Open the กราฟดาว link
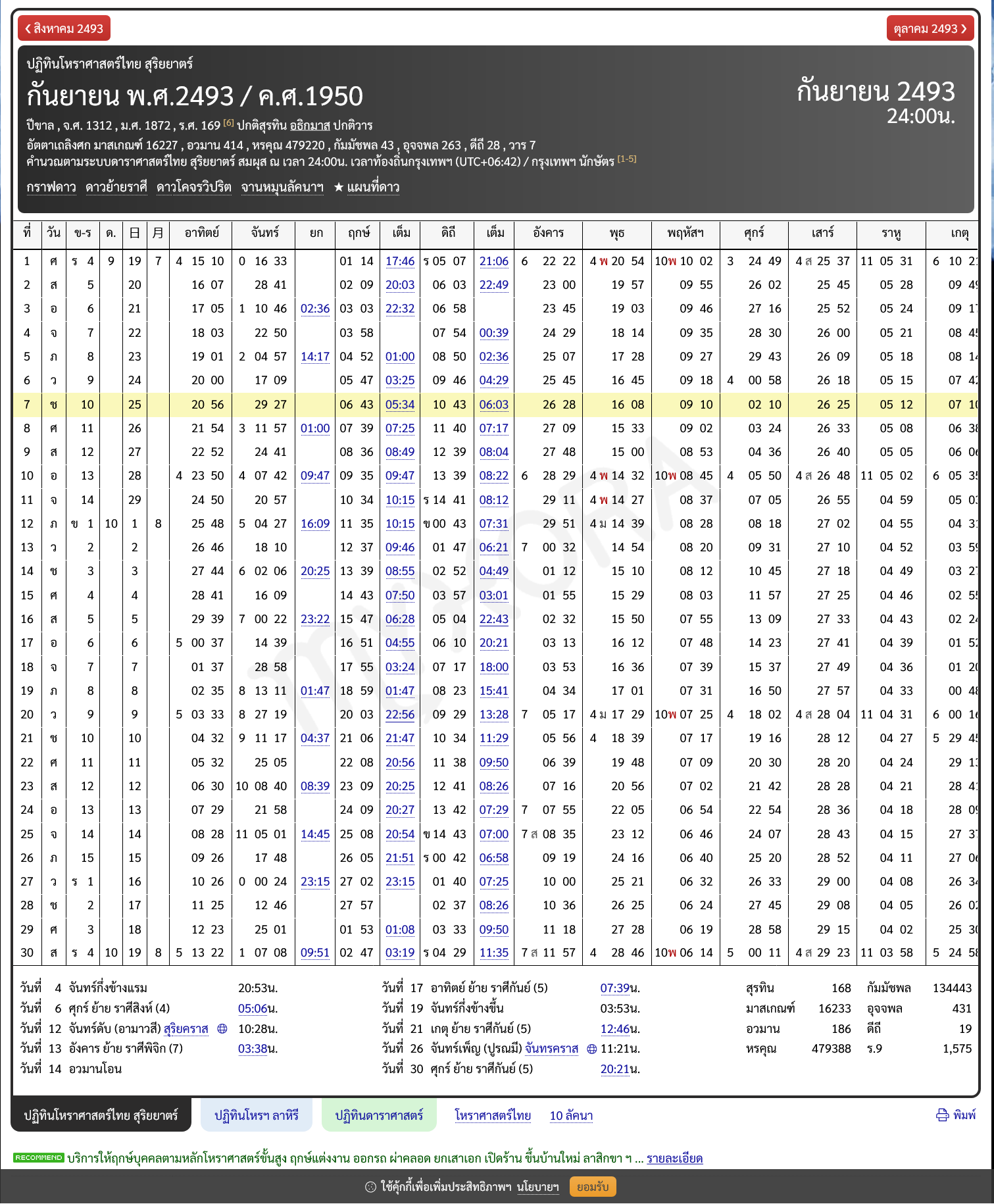 point(51,187)
